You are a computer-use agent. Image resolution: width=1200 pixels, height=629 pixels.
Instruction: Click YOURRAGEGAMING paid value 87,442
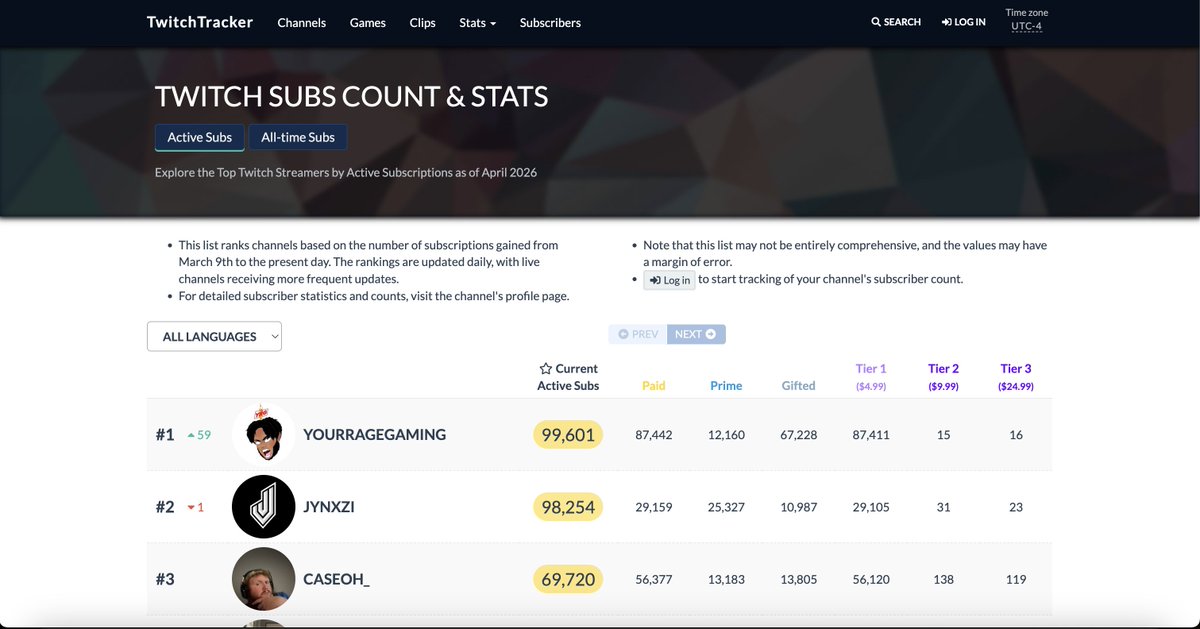coord(654,435)
